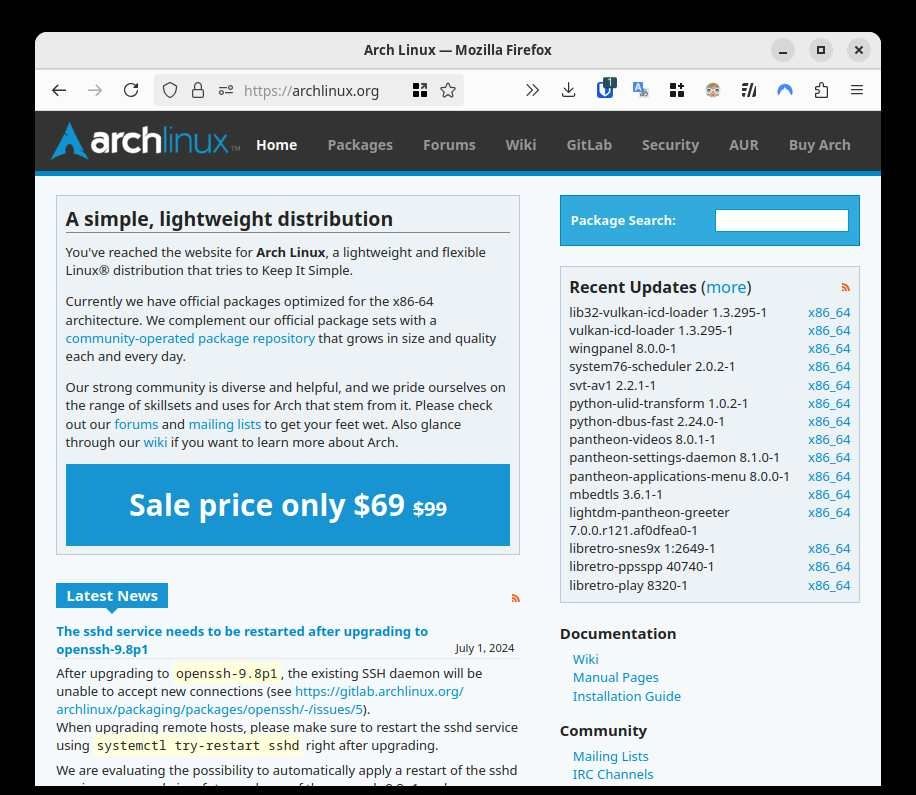The height and width of the screenshot is (795, 916).
Task: Open the sshd service news headline
Action: [242, 640]
